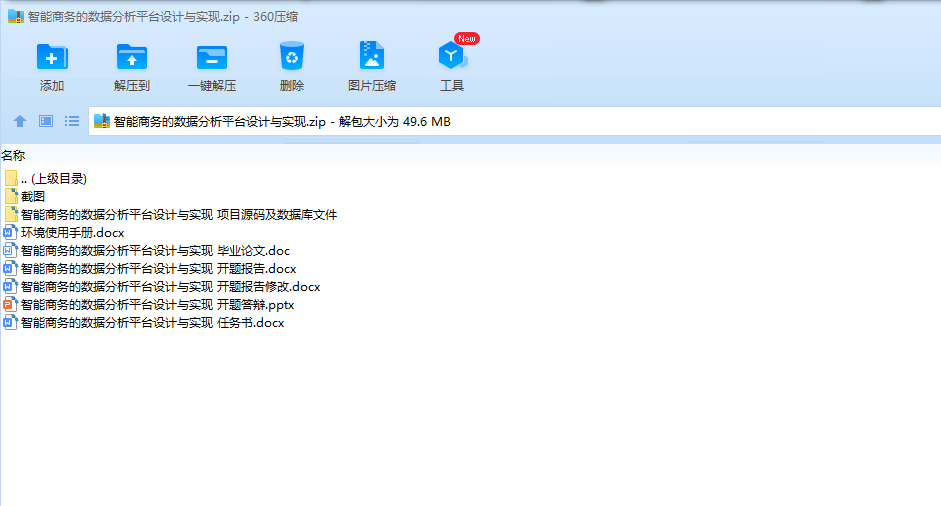941x506 pixels.
Task: Click the 一键解压 one-click extract icon
Action: tap(212, 58)
